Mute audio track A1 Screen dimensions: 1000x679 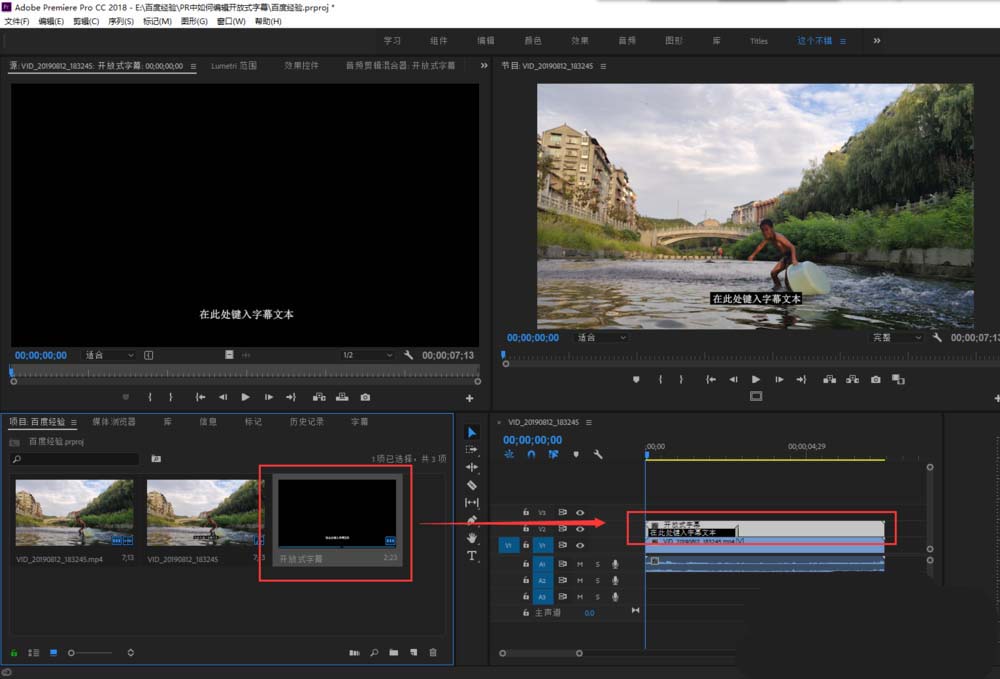(580, 564)
